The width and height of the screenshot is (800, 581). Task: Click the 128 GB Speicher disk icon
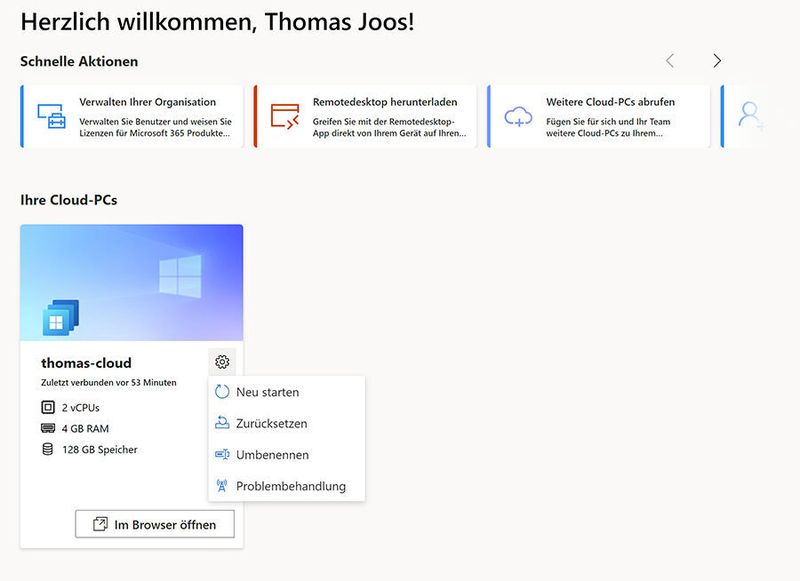(46, 451)
